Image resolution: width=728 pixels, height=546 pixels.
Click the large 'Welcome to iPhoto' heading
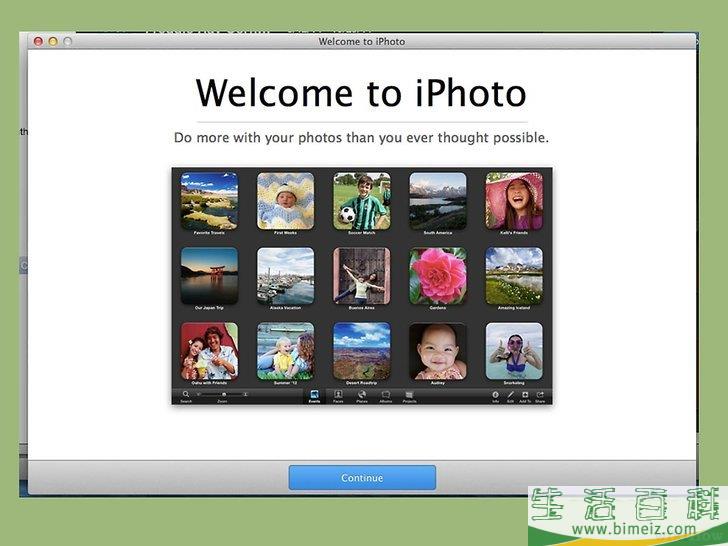tap(361, 93)
